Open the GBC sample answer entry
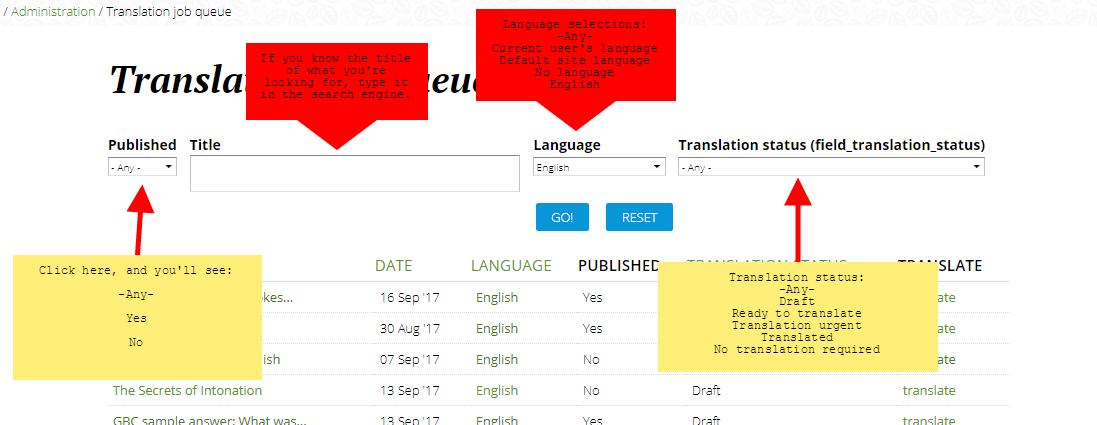The width and height of the screenshot is (1097, 425). point(209,421)
